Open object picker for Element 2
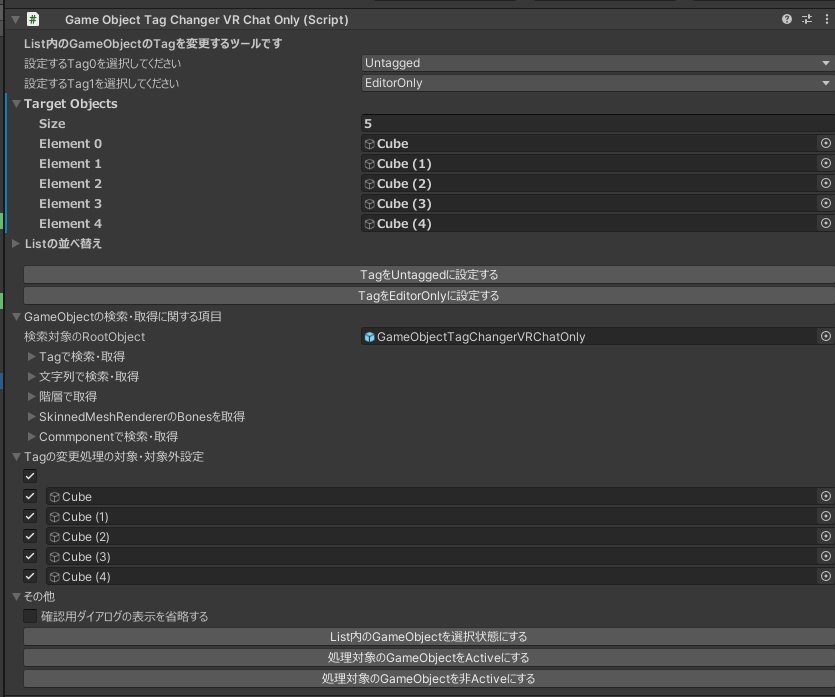 (825, 183)
